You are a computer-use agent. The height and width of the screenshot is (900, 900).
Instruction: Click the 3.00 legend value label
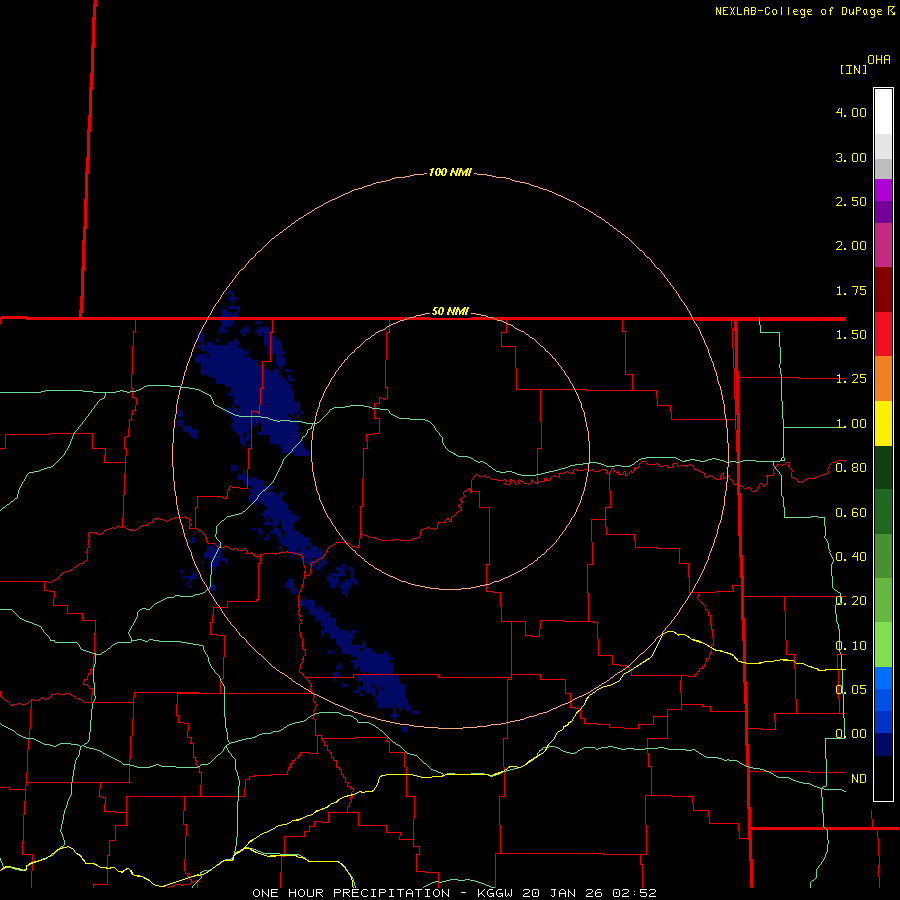[851, 157]
